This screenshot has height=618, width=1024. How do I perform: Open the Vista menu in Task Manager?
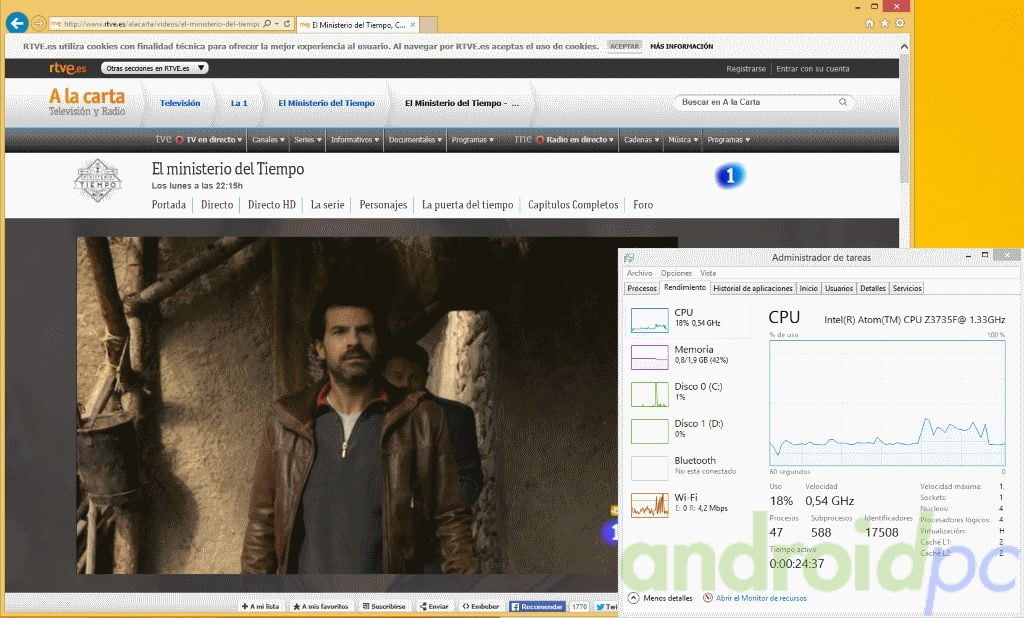[x=708, y=273]
